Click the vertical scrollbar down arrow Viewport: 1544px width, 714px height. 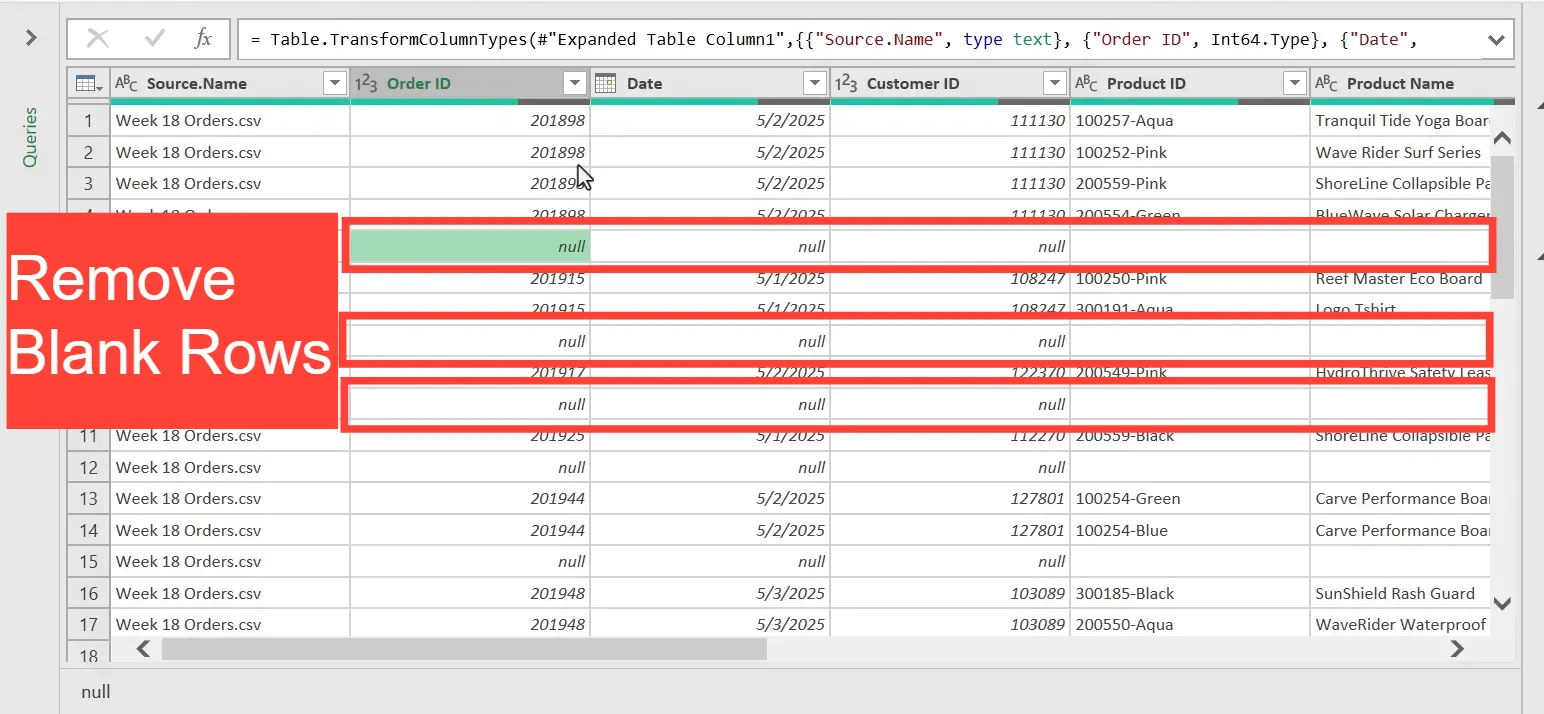tap(1502, 603)
